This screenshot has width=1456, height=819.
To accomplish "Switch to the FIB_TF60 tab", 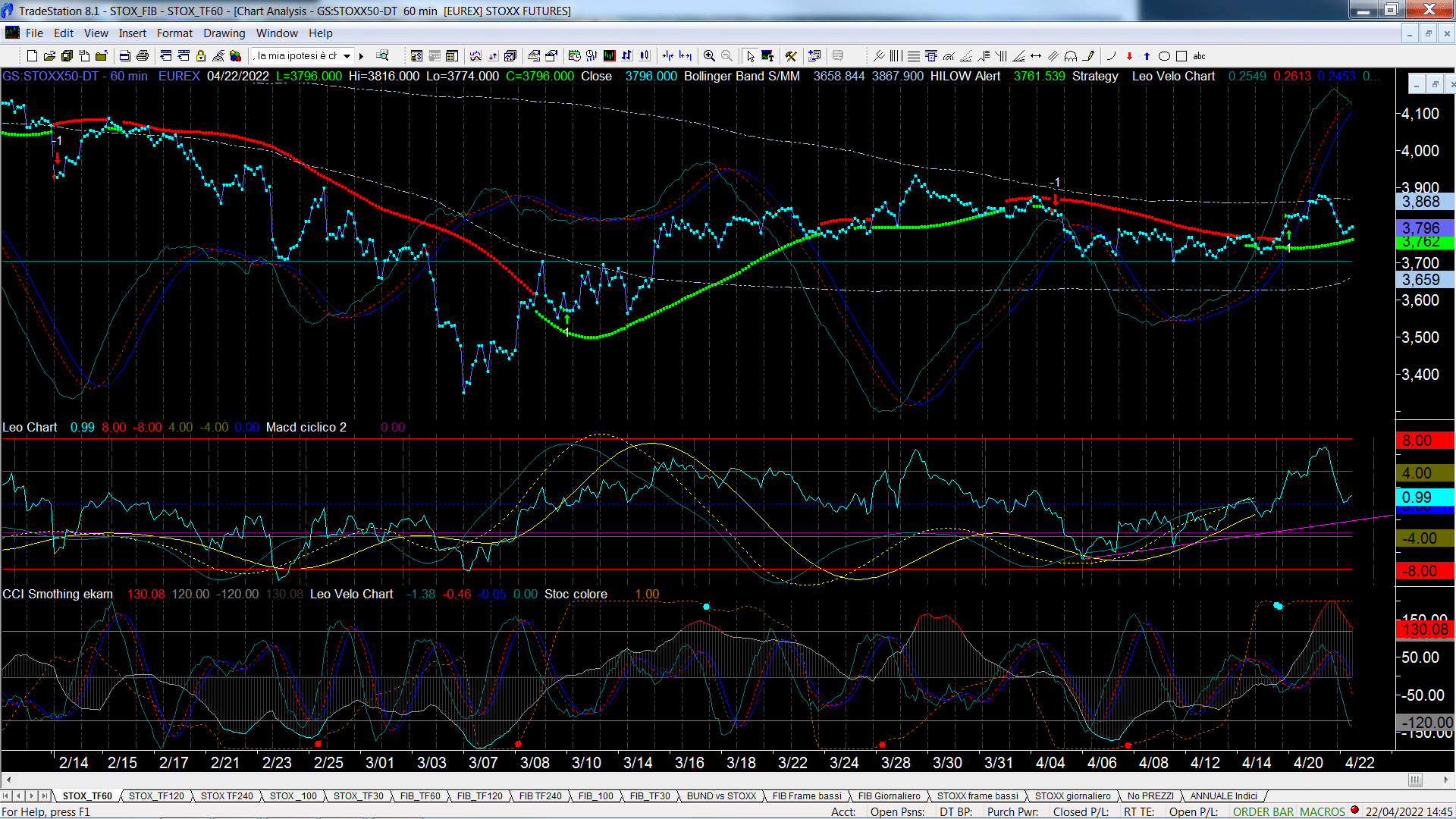I will (x=420, y=795).
